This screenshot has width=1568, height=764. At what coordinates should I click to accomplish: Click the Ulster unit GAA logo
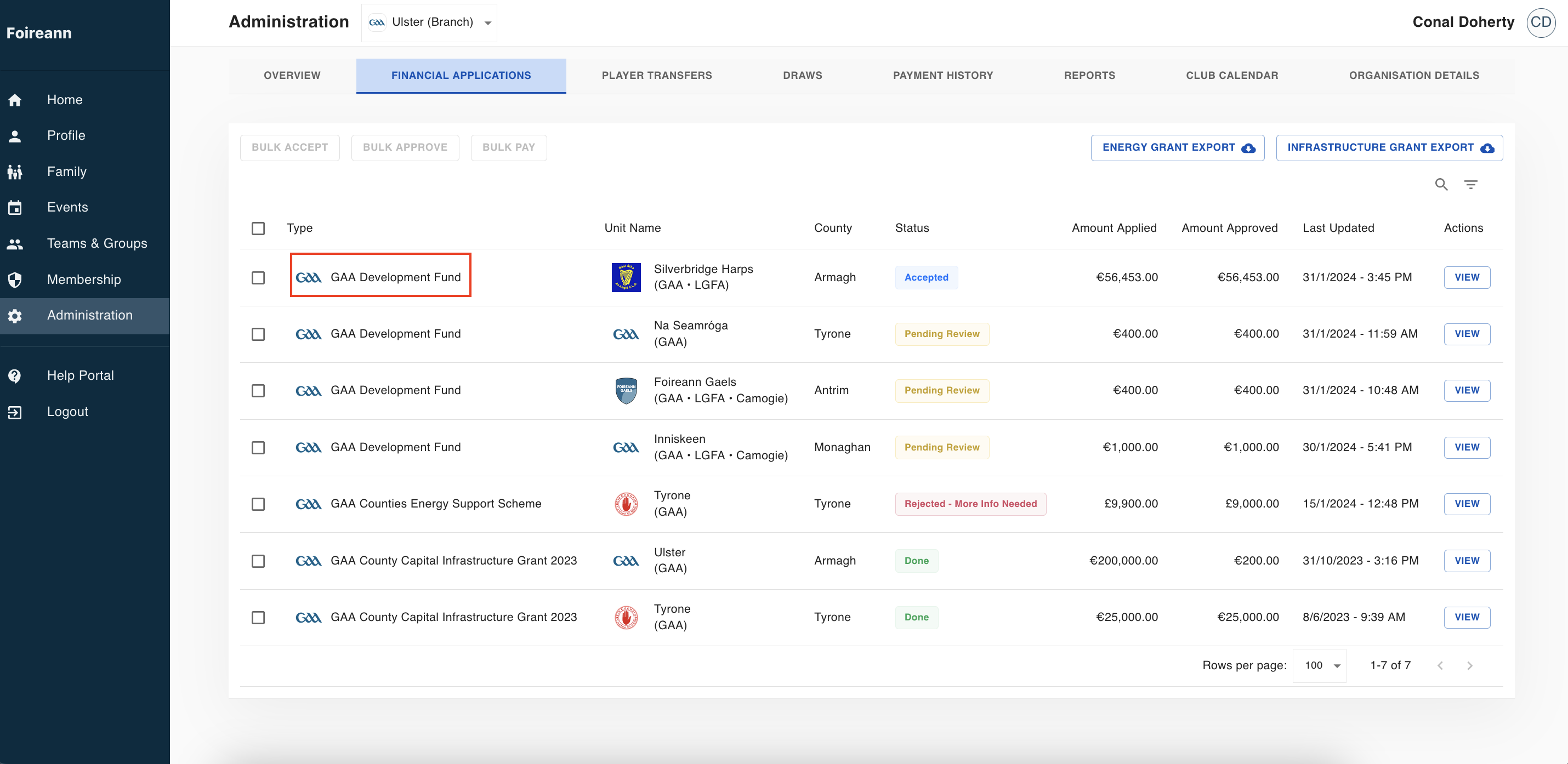626,561
